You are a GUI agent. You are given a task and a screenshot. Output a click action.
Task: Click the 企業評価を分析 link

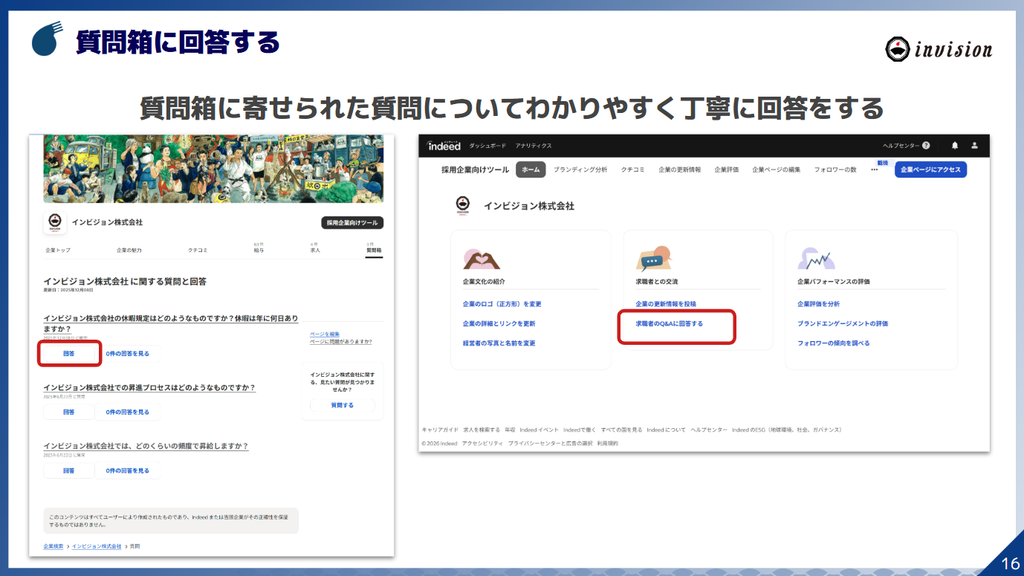[x=818, y=304]
